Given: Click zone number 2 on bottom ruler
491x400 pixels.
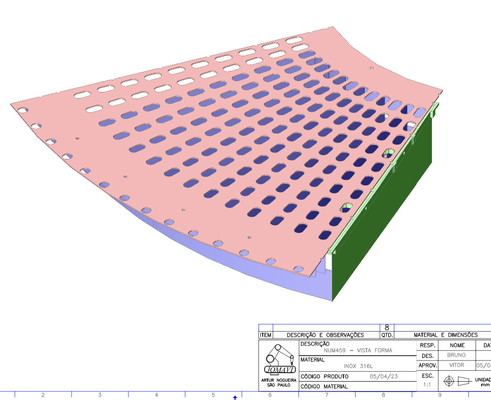Looking at the screenshot, I should 43,395.
